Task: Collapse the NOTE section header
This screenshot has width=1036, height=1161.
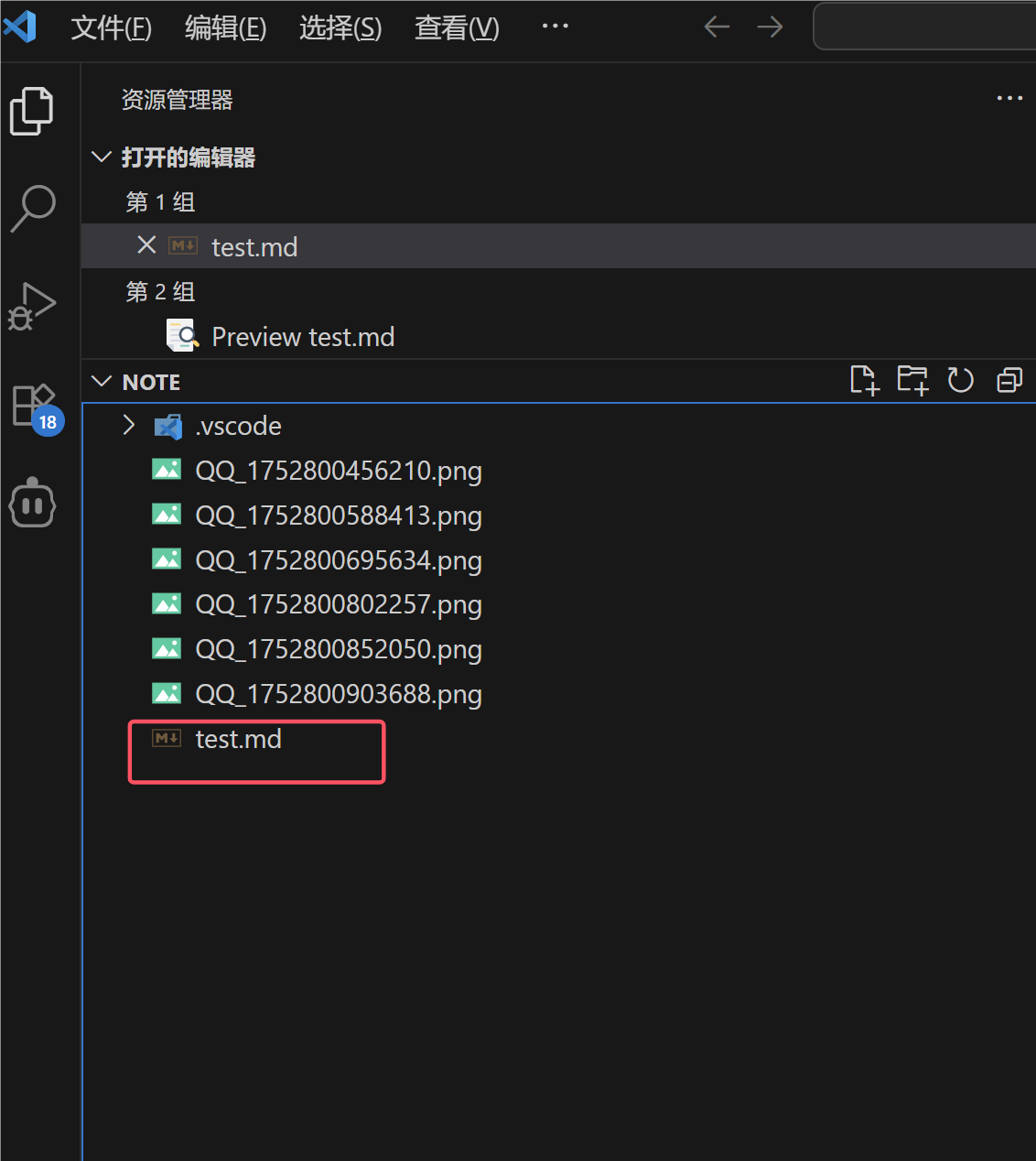Action: tap(101, 381)
